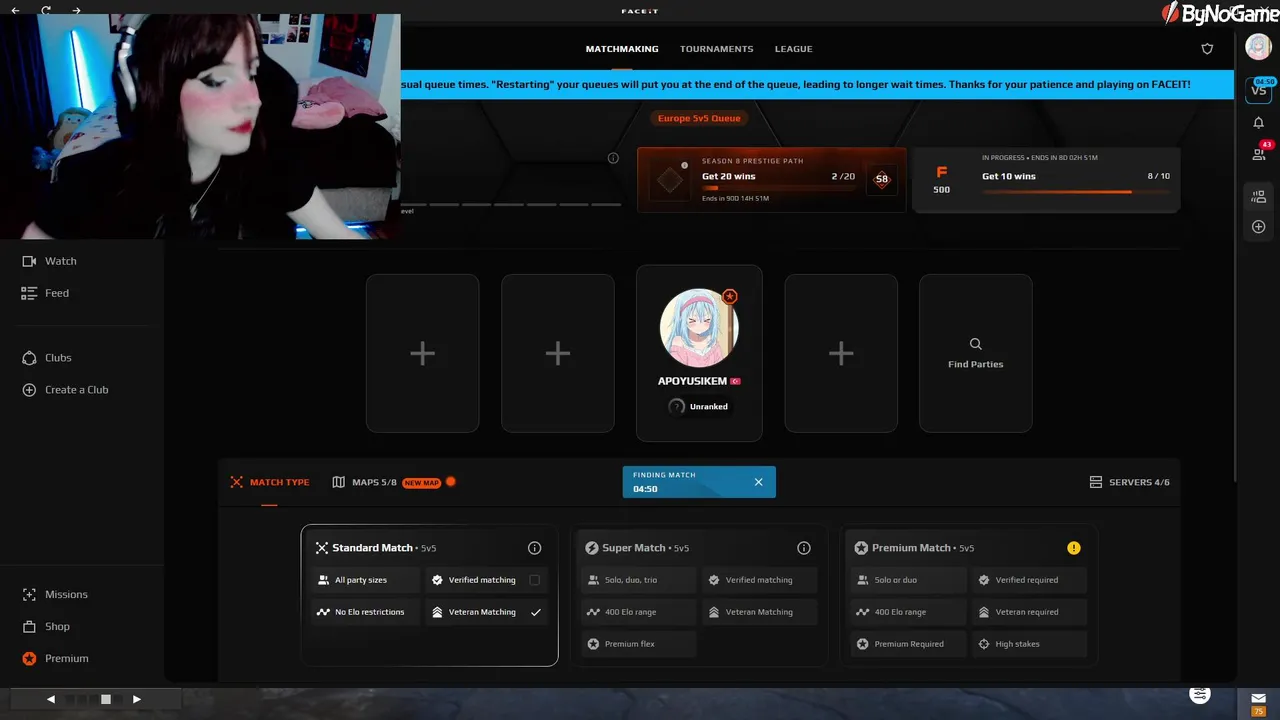The image size is (1280, 720).
Task: Go forward with the top bar arrow
Action: coord(76,11)
